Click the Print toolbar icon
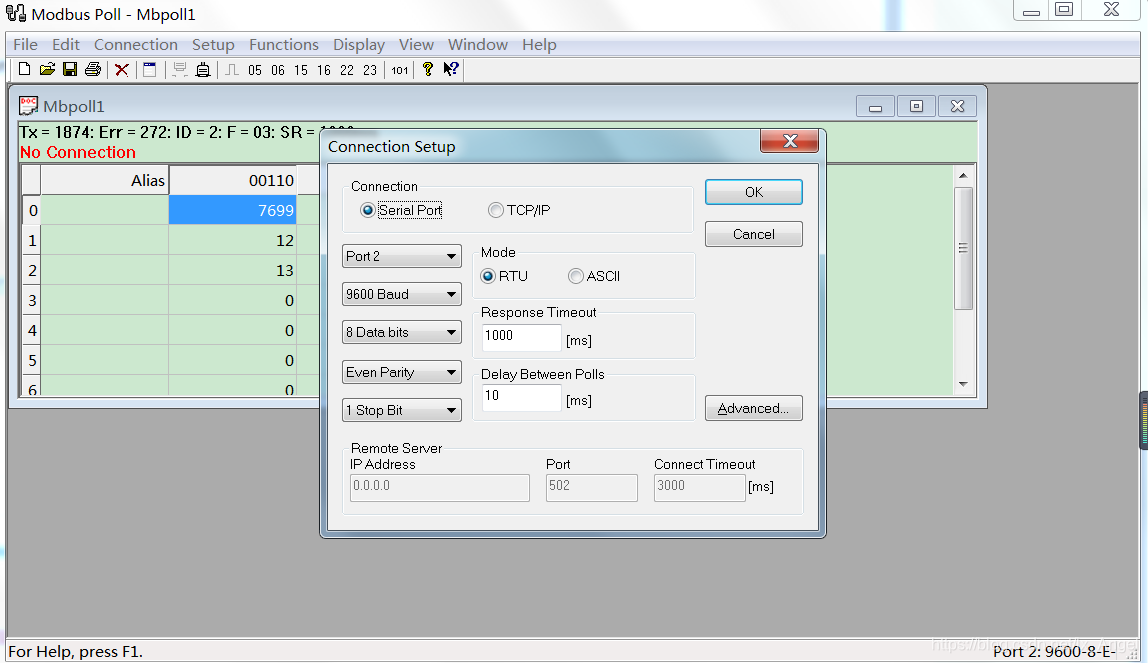The width and height of the screenshot is (1148, 663). click(x=93, y=70)
